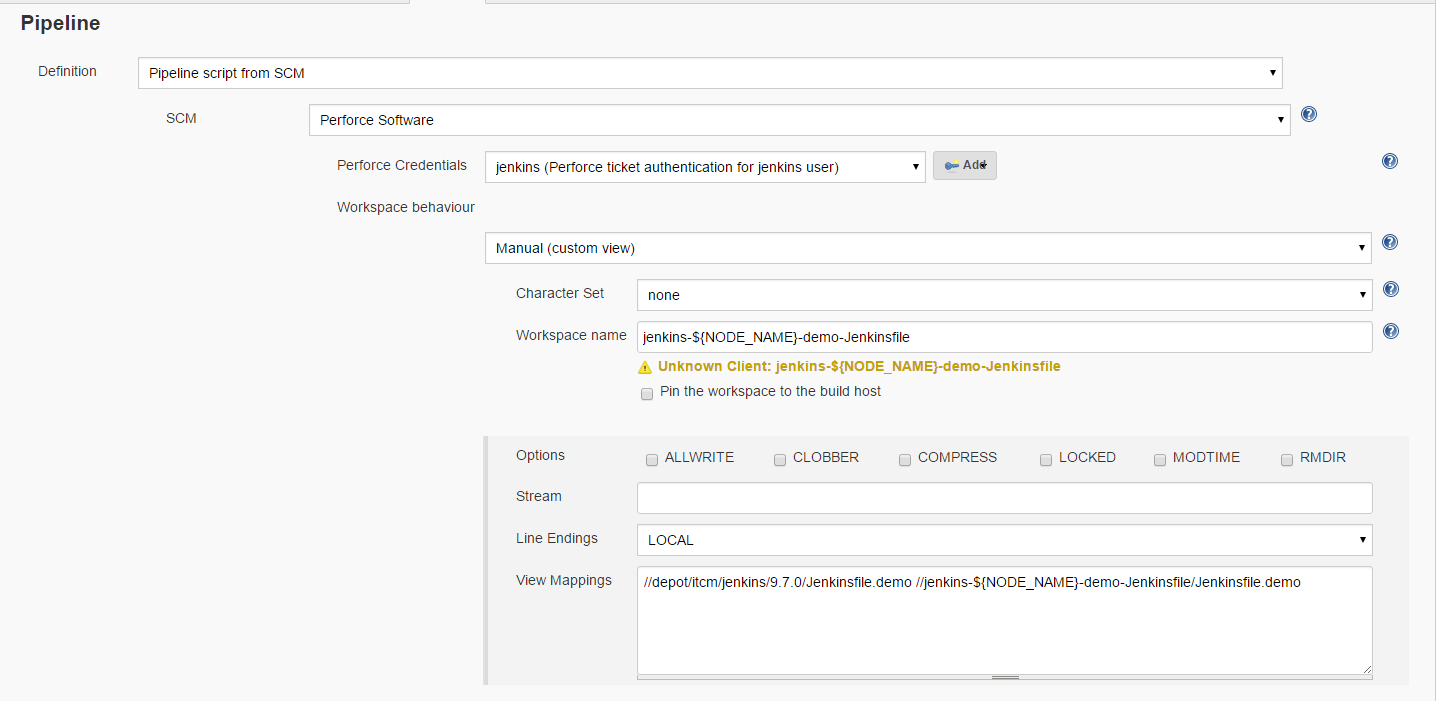Screen dimensions: 1438x701
Task: Expand the SCM Perforce Software dropdown
Action: pos(799,120)
